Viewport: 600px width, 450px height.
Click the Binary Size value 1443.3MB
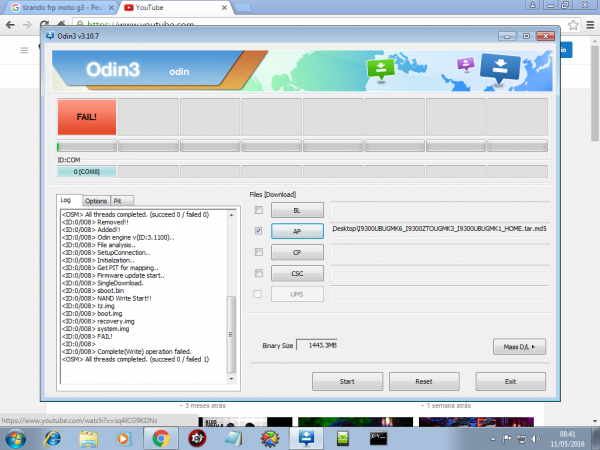coord(317,345)
